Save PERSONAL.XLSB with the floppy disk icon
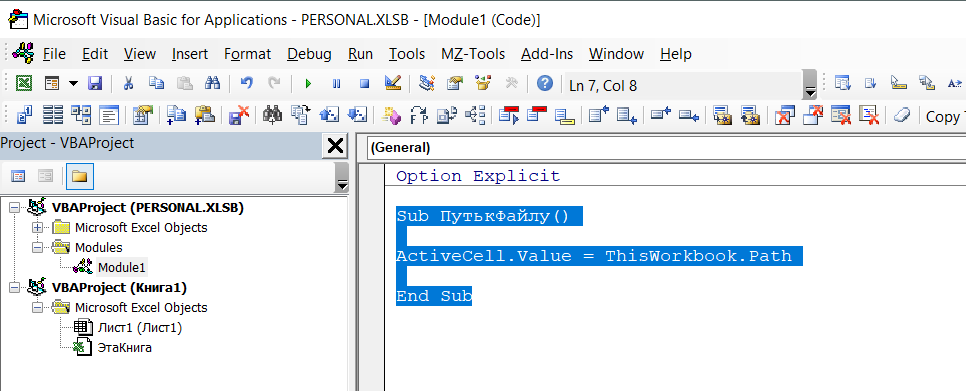 (x=95, y=84)
